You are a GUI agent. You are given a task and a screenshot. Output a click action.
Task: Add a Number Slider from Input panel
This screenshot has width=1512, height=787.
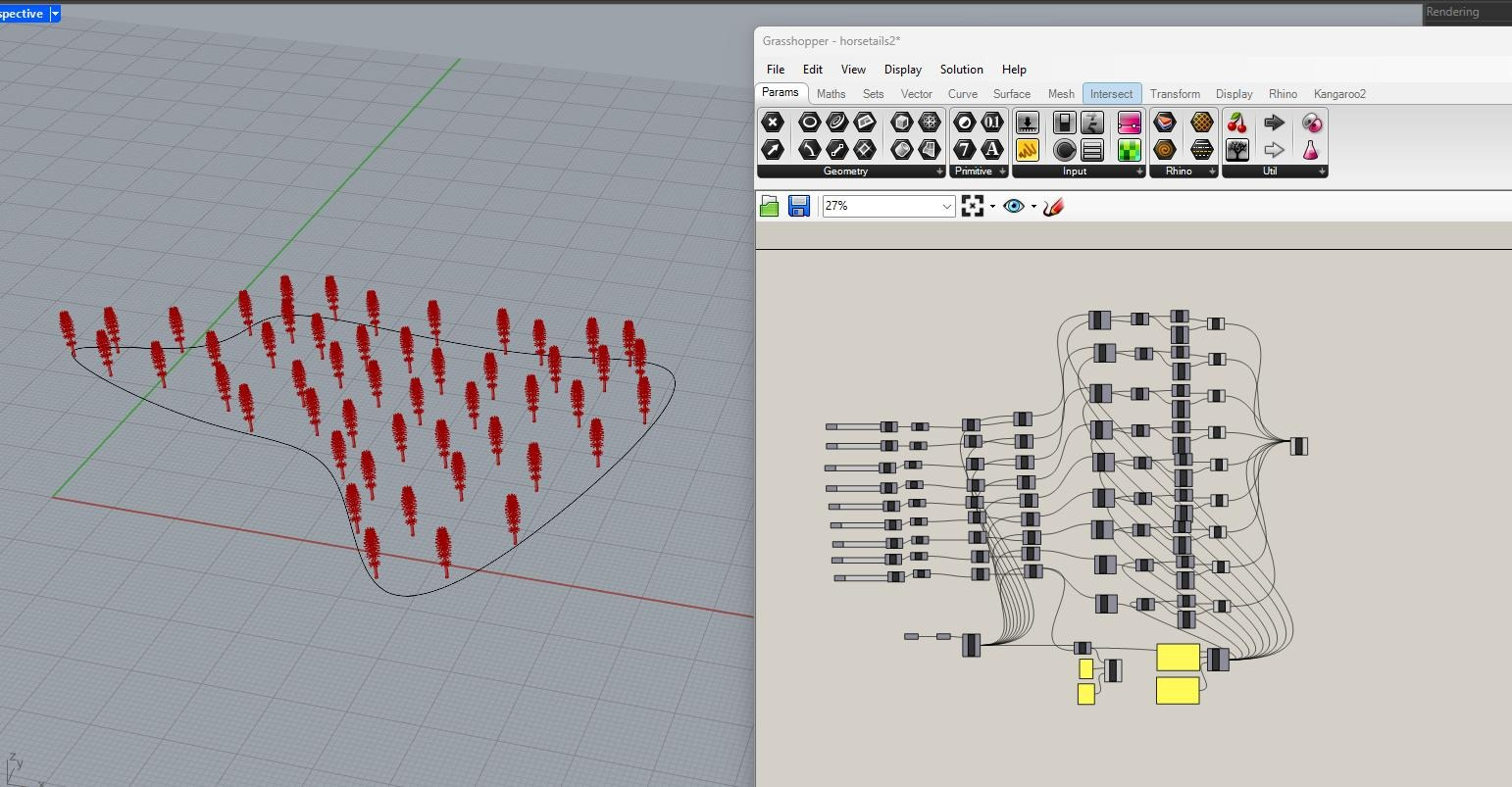[x=1028, y=122]
